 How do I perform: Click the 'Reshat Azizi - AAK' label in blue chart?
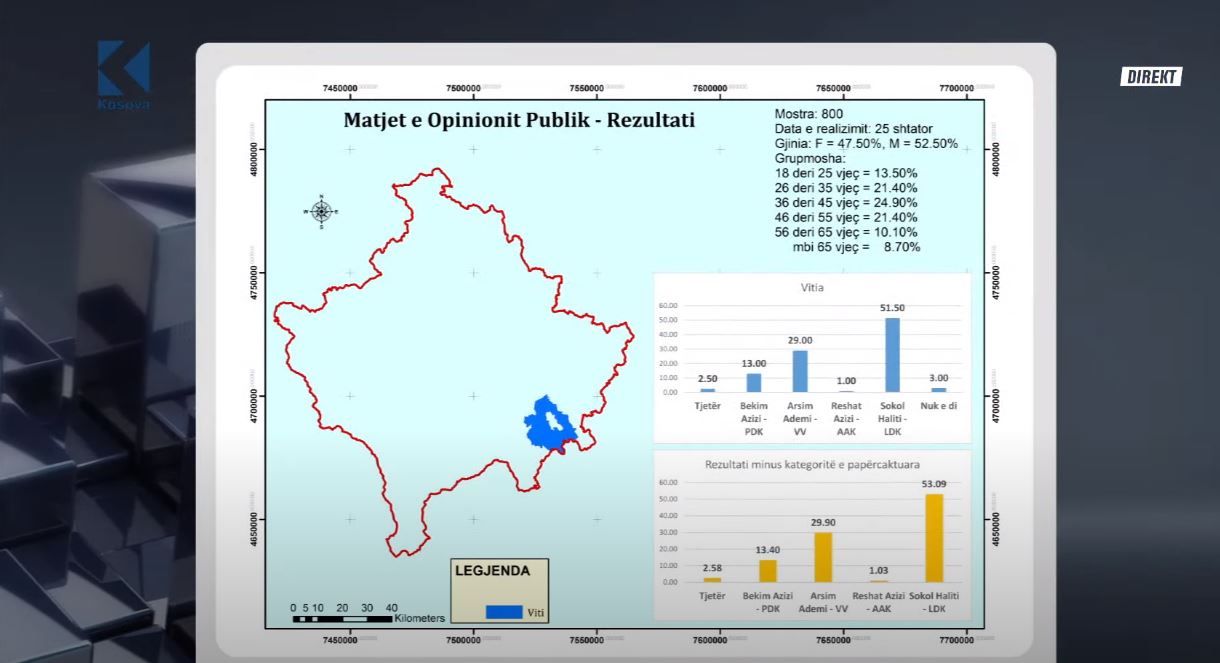[846, 418]
